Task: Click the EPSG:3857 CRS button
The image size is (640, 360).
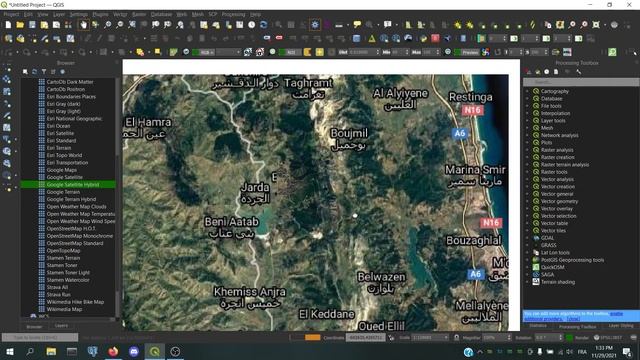Action: 608,338
